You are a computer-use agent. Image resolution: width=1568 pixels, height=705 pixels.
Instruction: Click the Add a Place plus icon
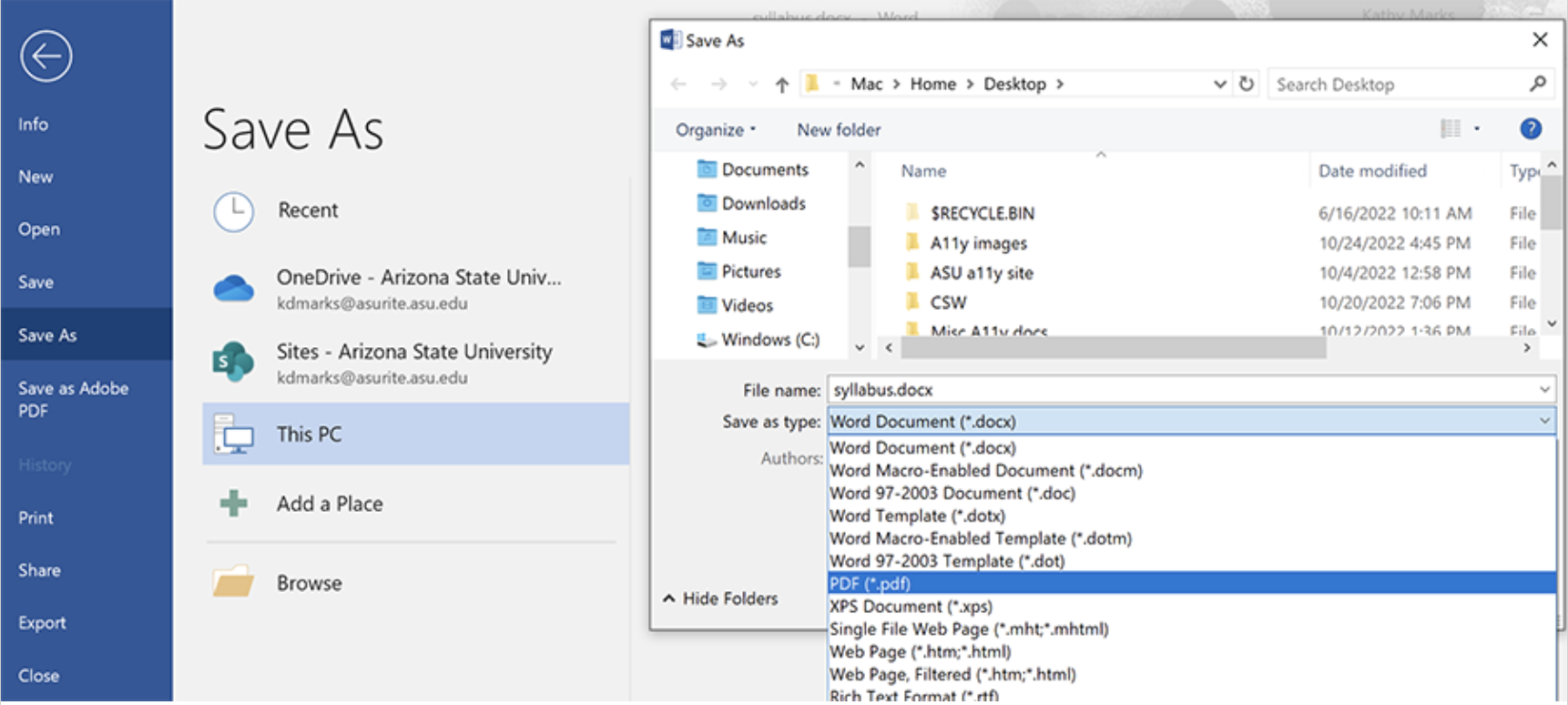(x=234, y=504)
